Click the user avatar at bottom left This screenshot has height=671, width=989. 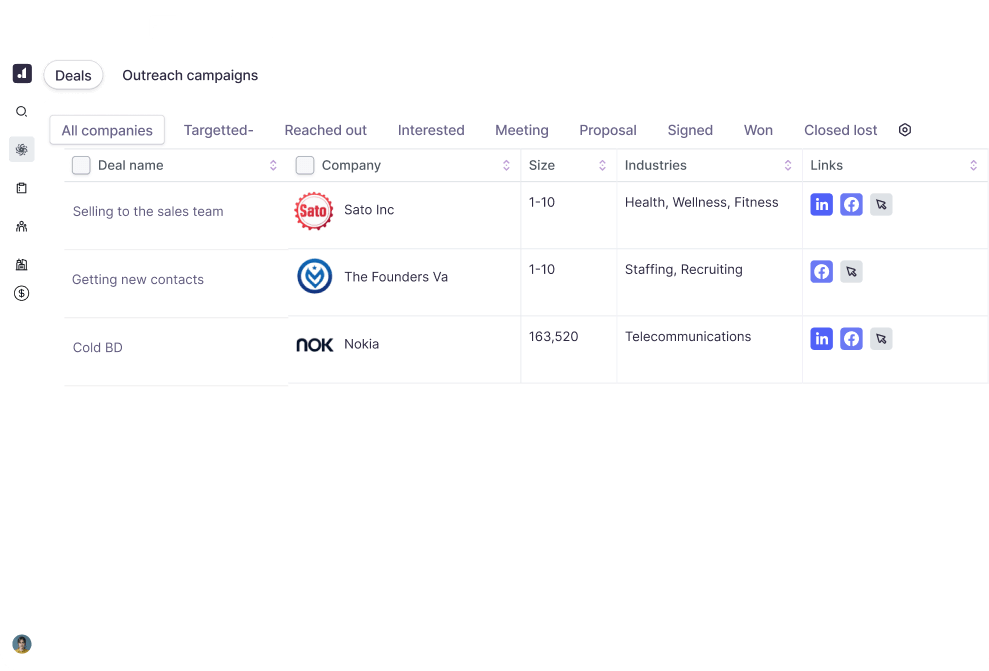(22, 644)
